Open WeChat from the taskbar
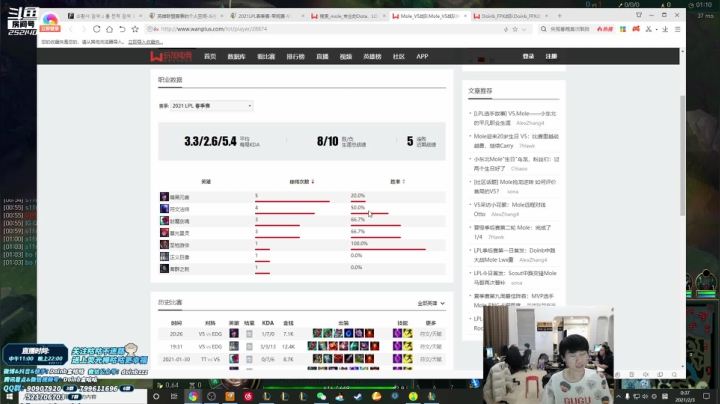Viewport: 720px width, 404px height. 321,396
